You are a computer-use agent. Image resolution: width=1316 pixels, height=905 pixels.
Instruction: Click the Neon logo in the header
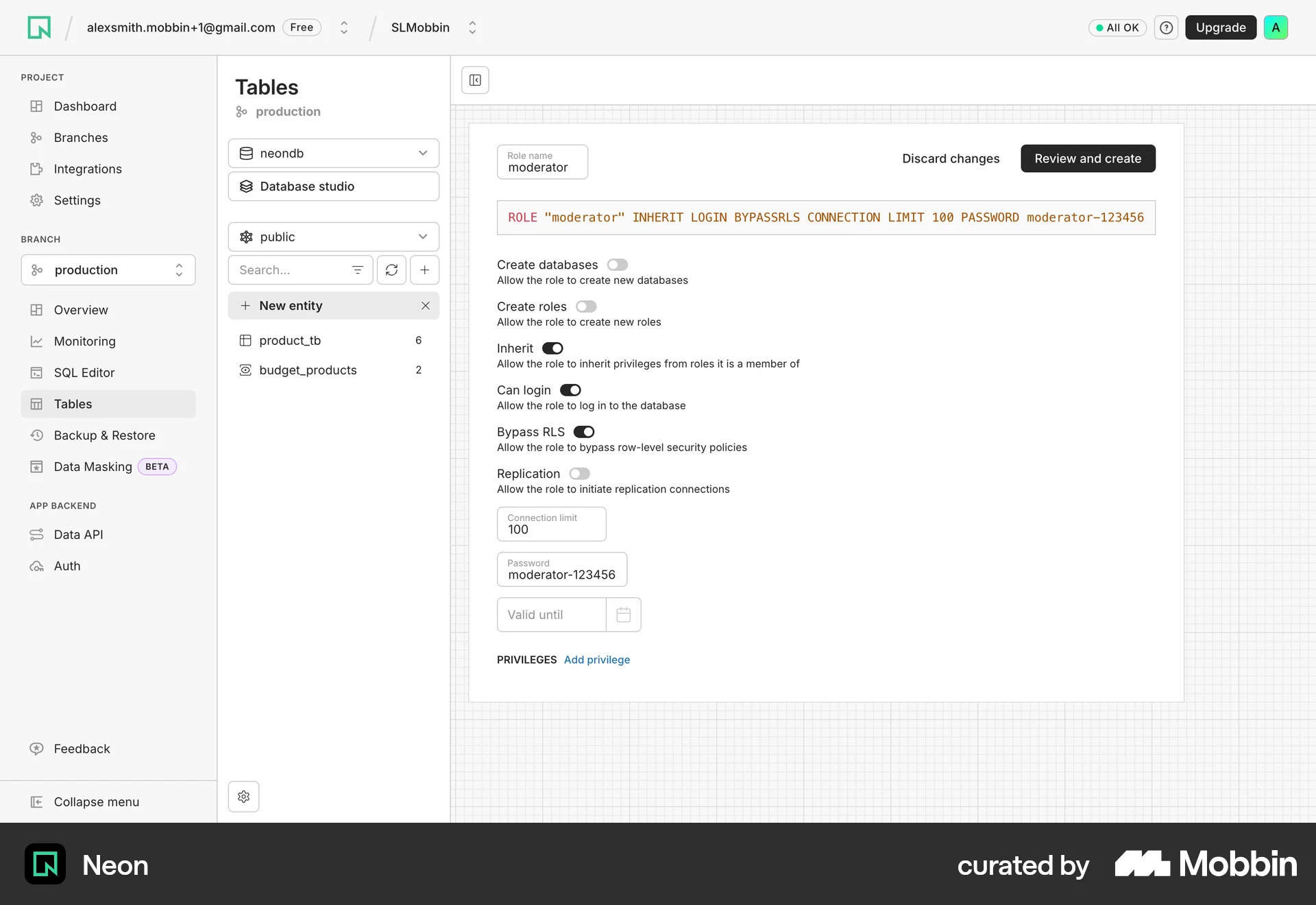pyautogui.click(x=39, y=27)
